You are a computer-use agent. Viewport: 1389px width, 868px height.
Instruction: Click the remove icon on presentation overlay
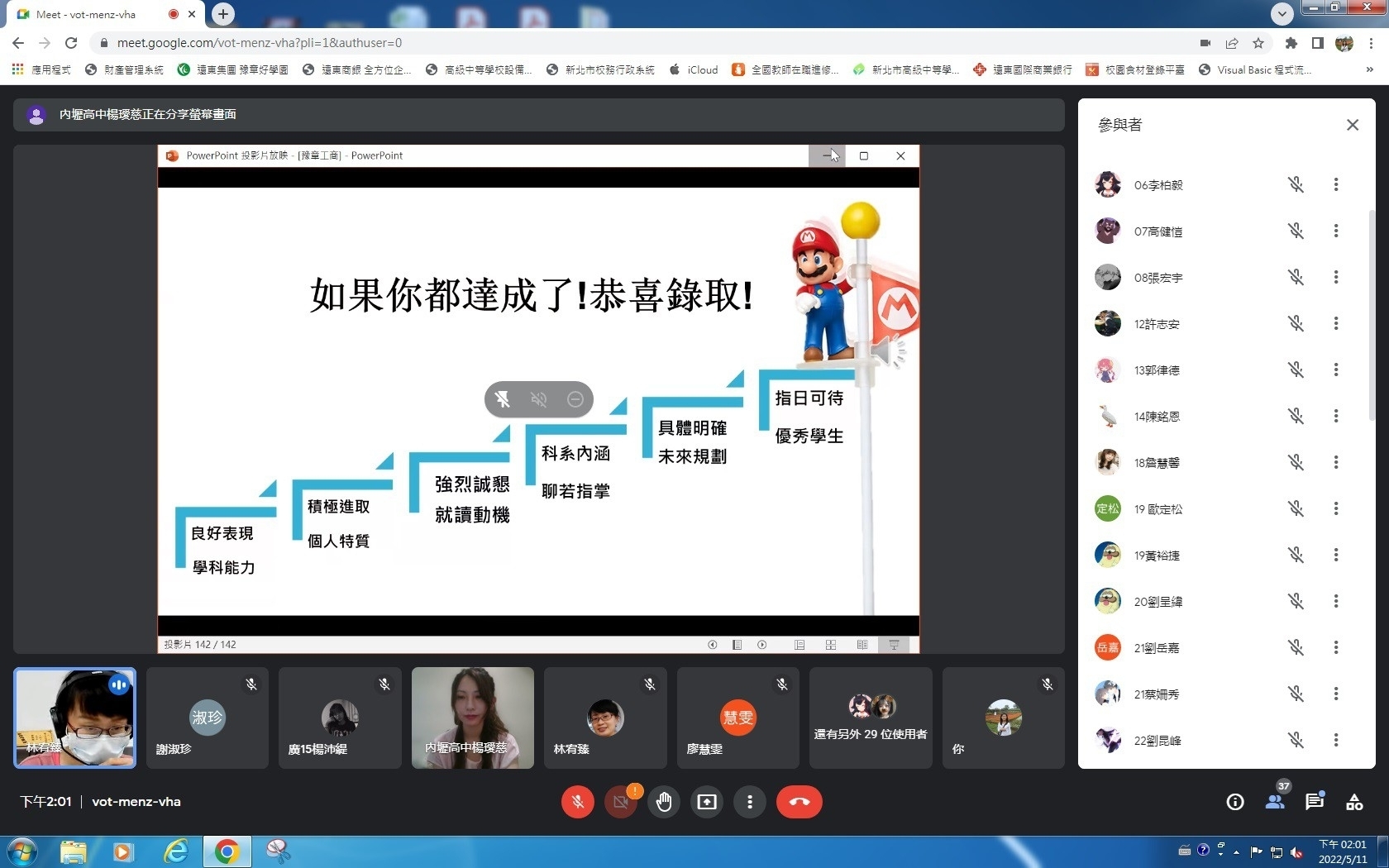click(575, 399)
